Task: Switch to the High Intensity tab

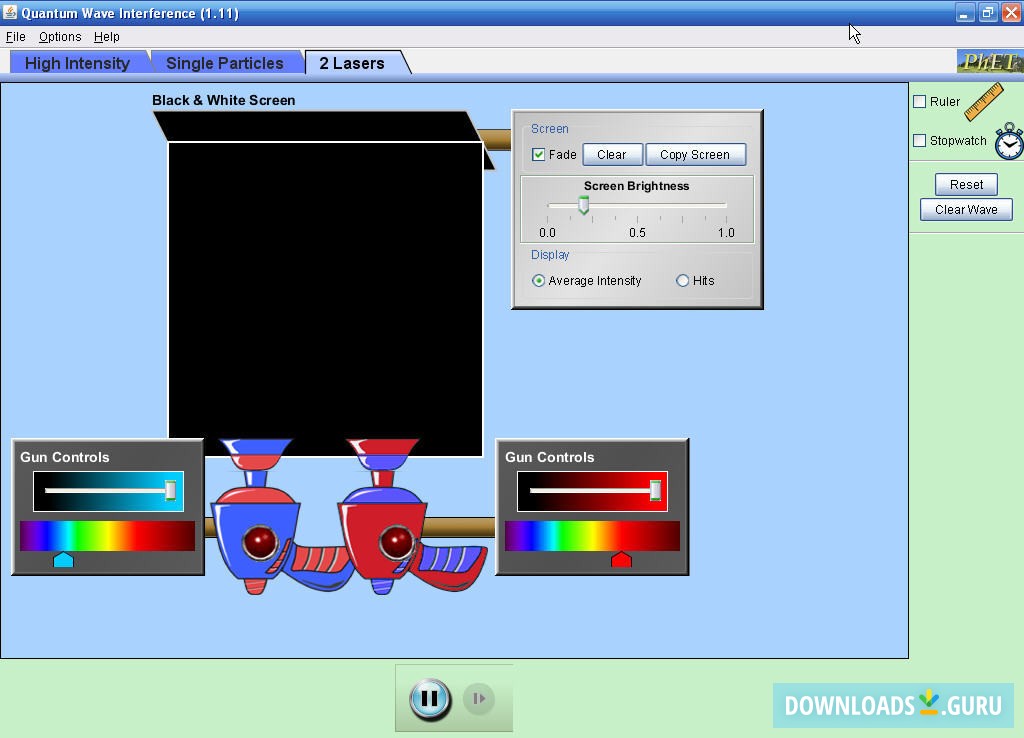Action: coord(78,63)
